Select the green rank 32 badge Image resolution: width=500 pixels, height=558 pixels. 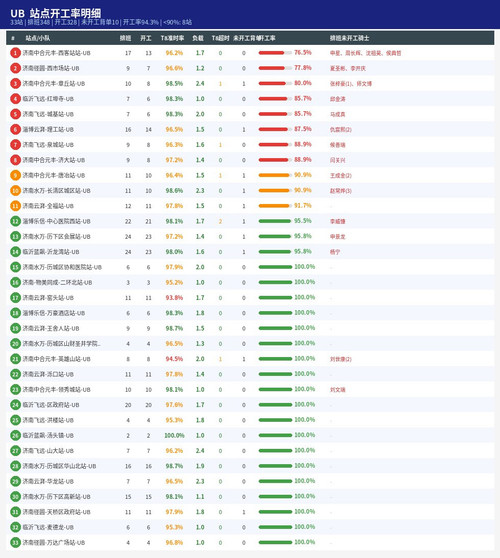point(15,527)
